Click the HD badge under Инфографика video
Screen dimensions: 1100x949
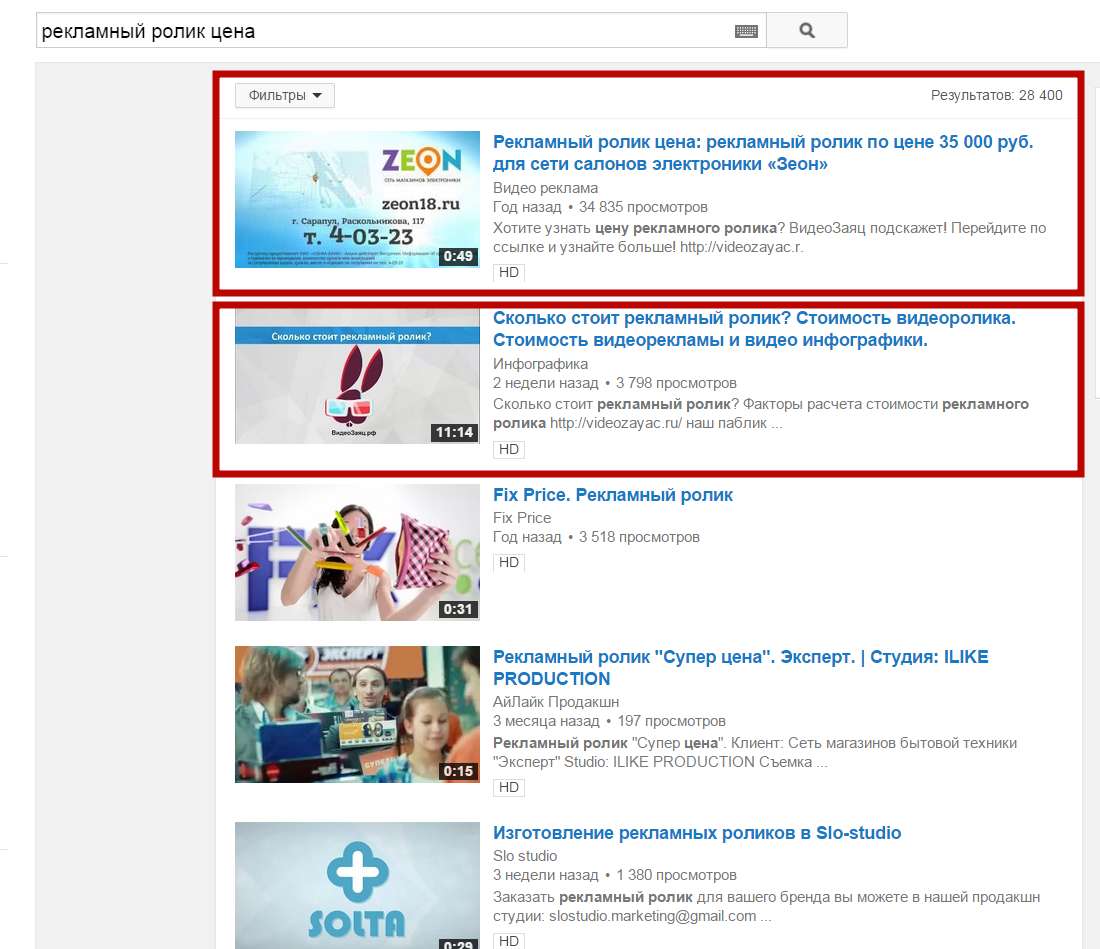coord(509,449)
